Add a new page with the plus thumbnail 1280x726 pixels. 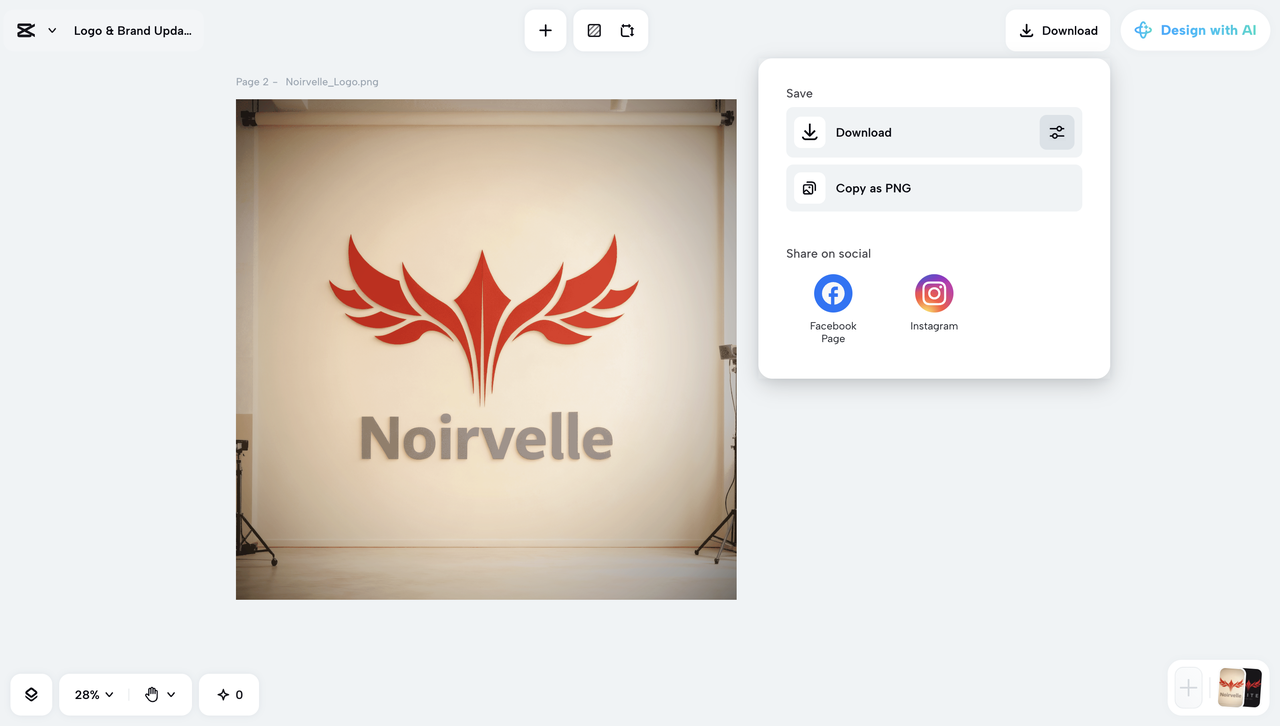click(1187, 688)
